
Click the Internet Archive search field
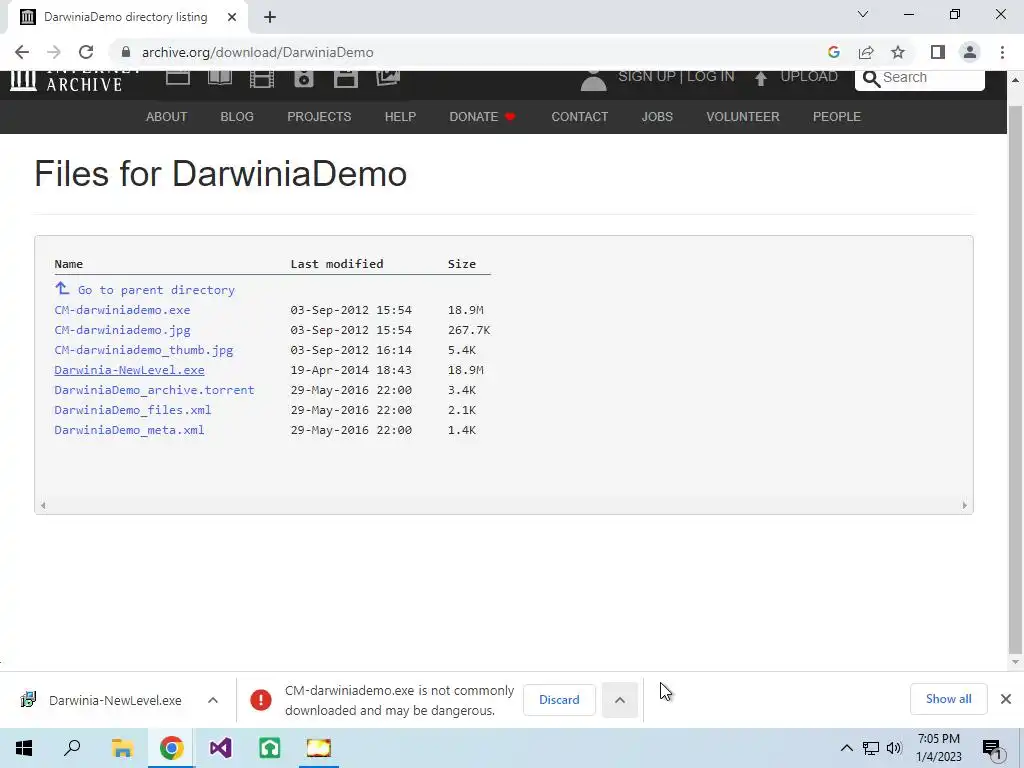920,80
